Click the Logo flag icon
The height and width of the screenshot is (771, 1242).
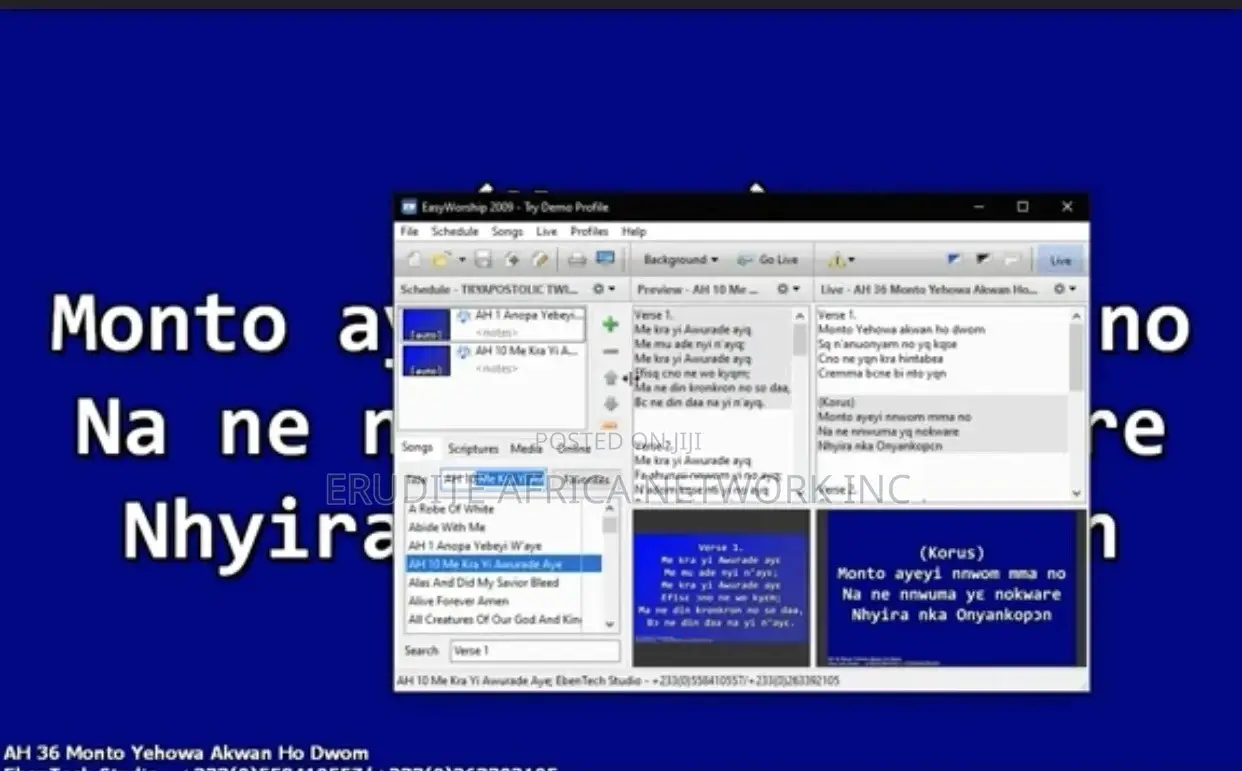point(953,260)
